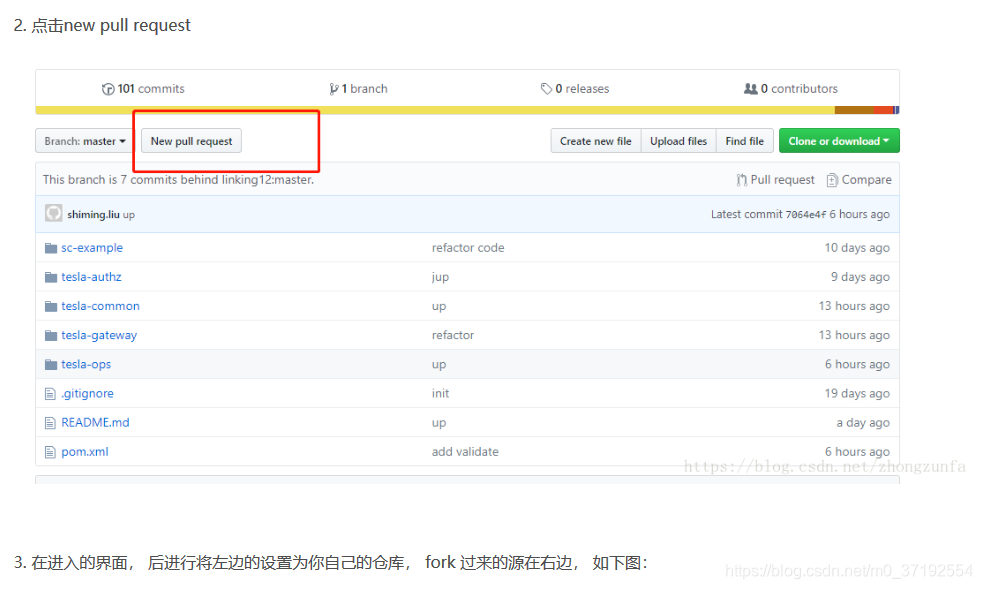Click the pull request icon beside Pull request

pos(742,180)
